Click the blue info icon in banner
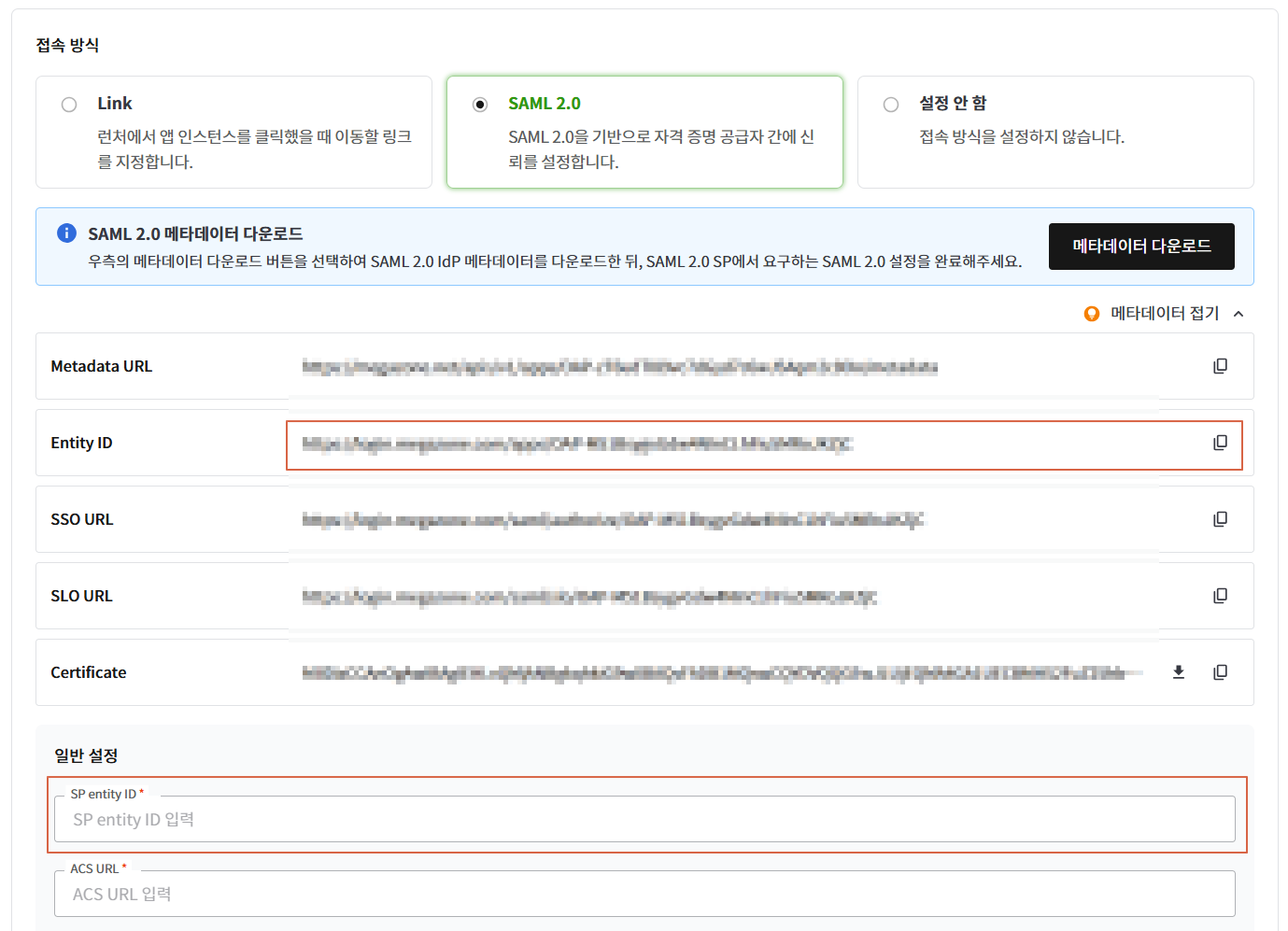The width and height of the screenshot is (1288, 931). pos(66,233)
